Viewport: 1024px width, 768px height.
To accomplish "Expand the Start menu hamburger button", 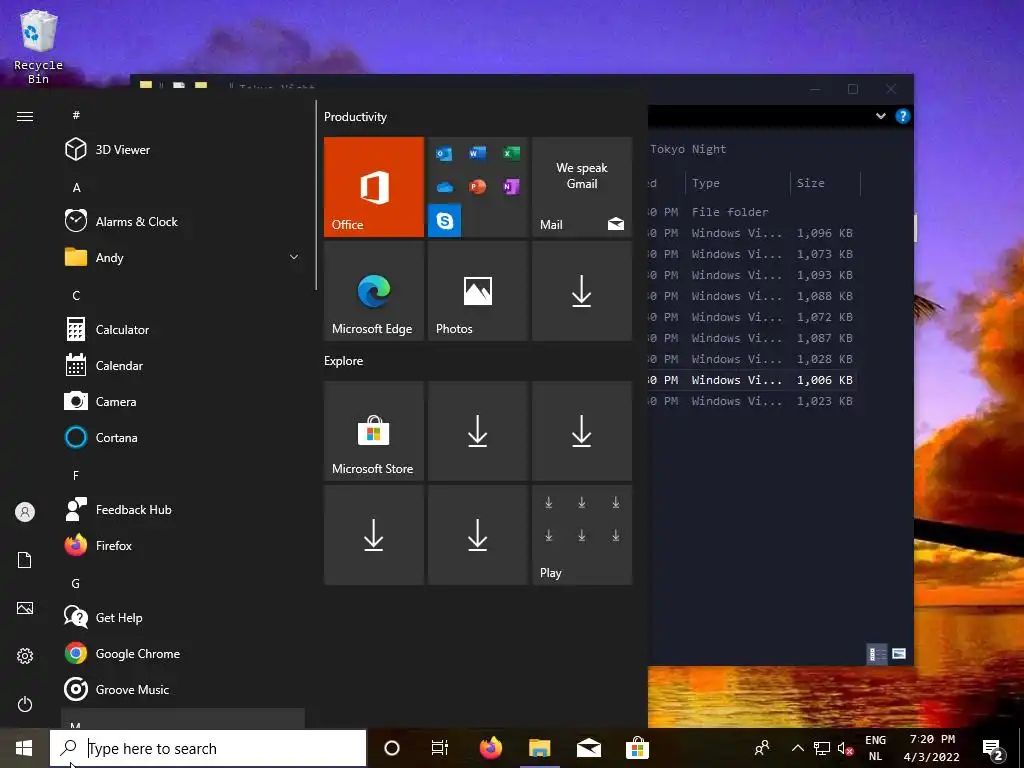I will click(25, 116).
